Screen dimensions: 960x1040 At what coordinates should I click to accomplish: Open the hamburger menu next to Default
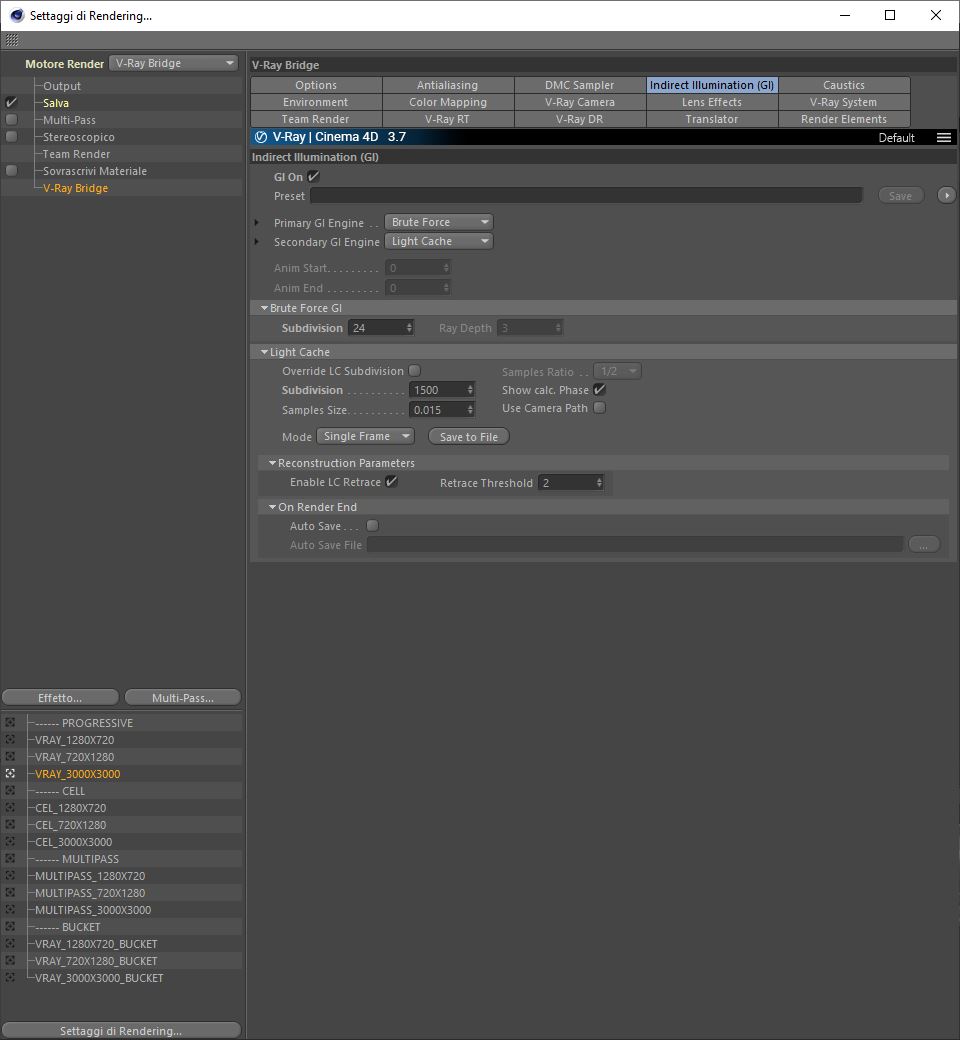[x=943, y=137]
